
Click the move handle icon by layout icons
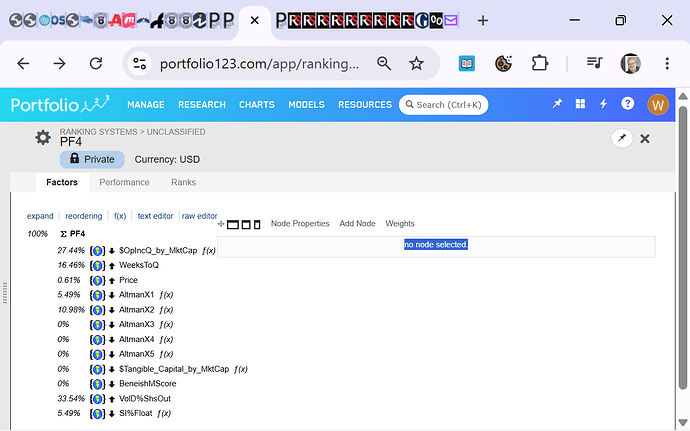tap(221, 224)
